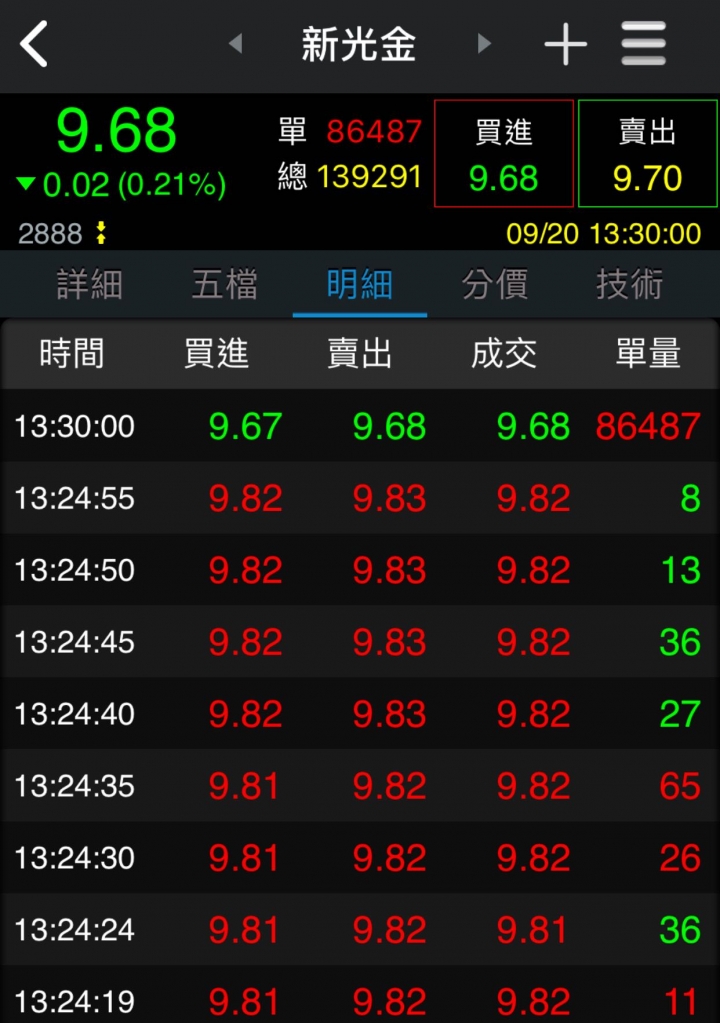
Task: Select the 13:24:35 trade row time
Action: click(x=74, y=786)
